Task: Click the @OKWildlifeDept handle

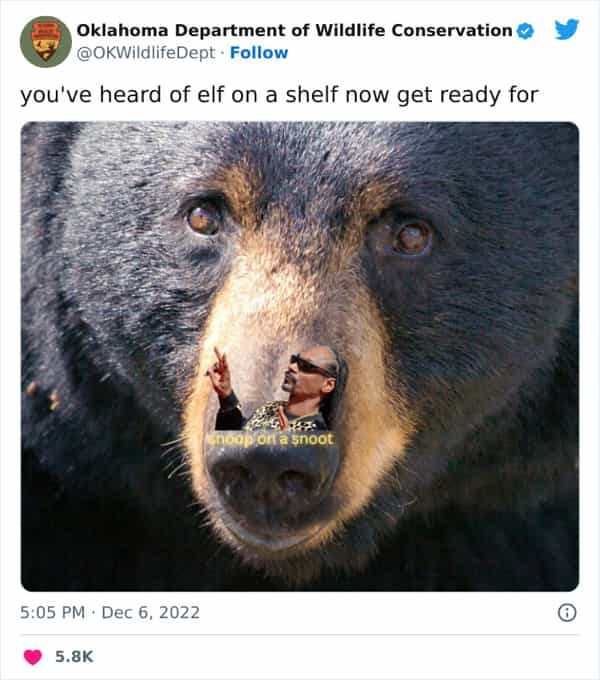Action: coord(146,53)
